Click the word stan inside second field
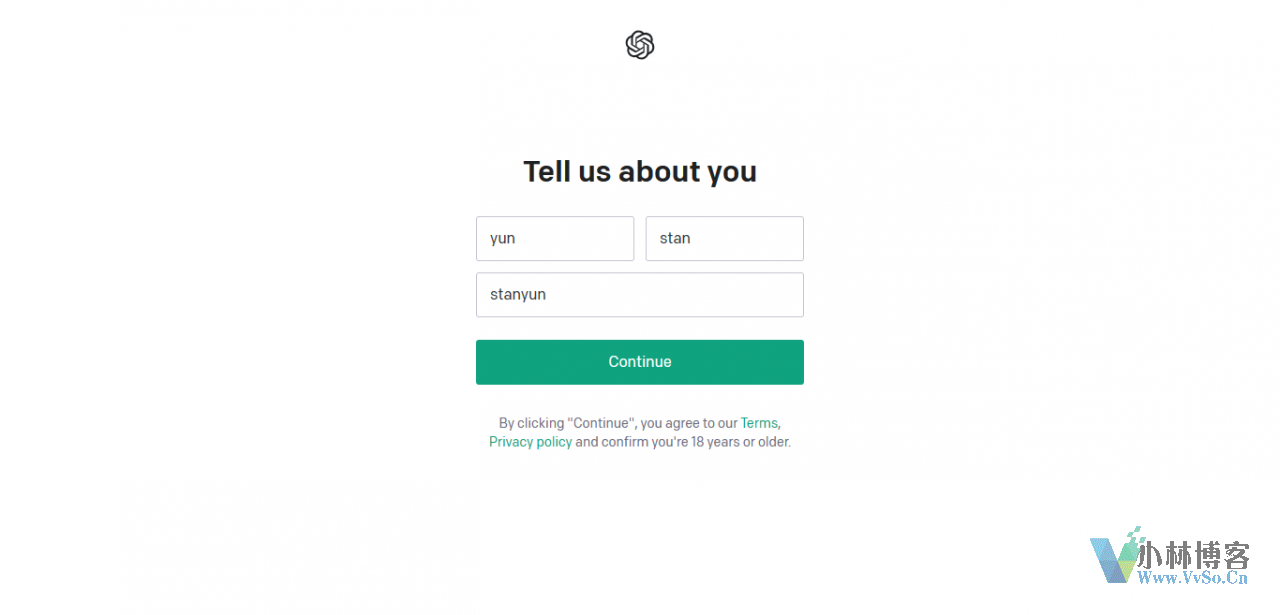 675,238
